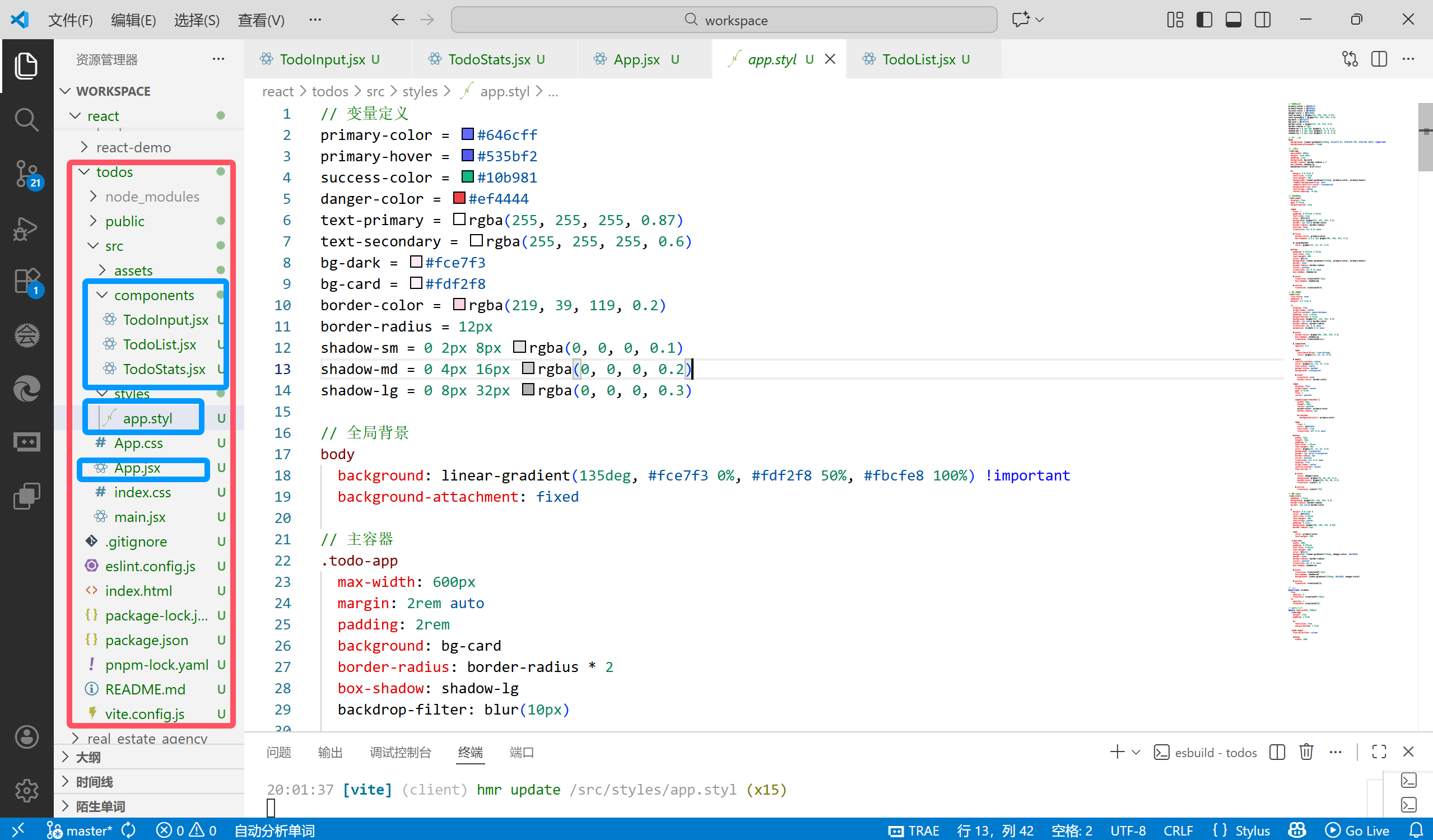Click the Manage settings gear icon
This screenshot has width=1433, height=840.
pos(26,790)
